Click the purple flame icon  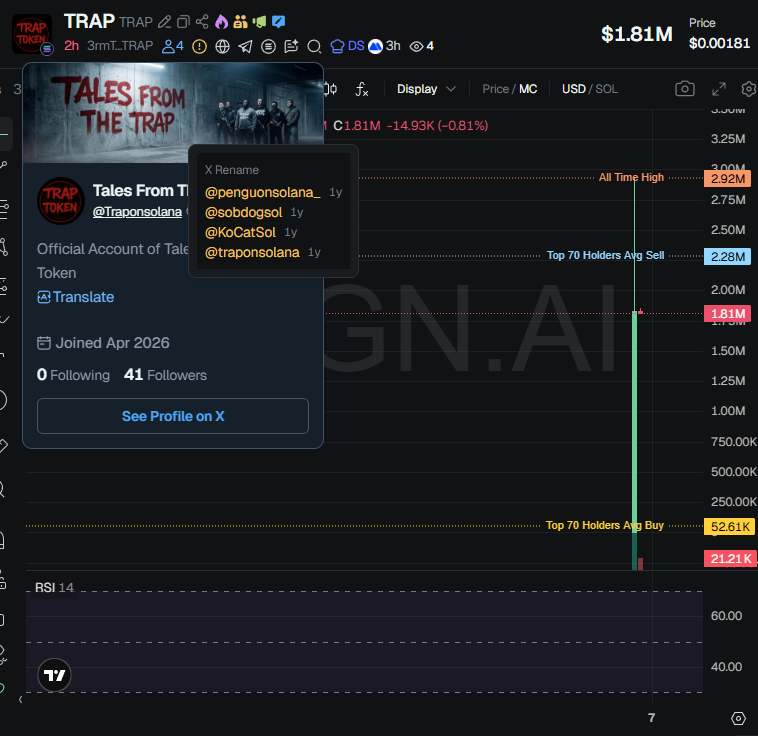click(221, 22)
